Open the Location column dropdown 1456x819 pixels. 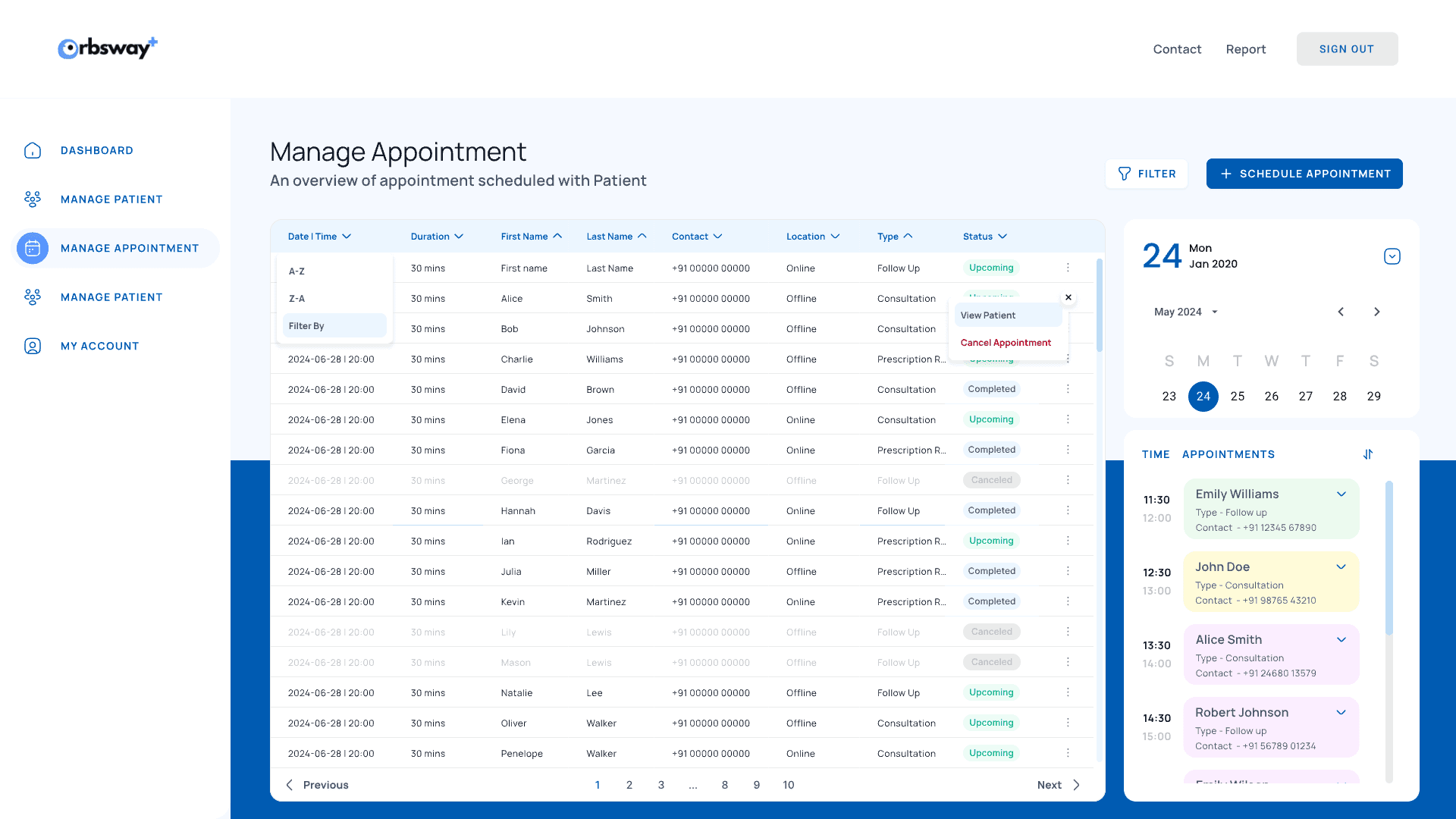click(835, 237)
